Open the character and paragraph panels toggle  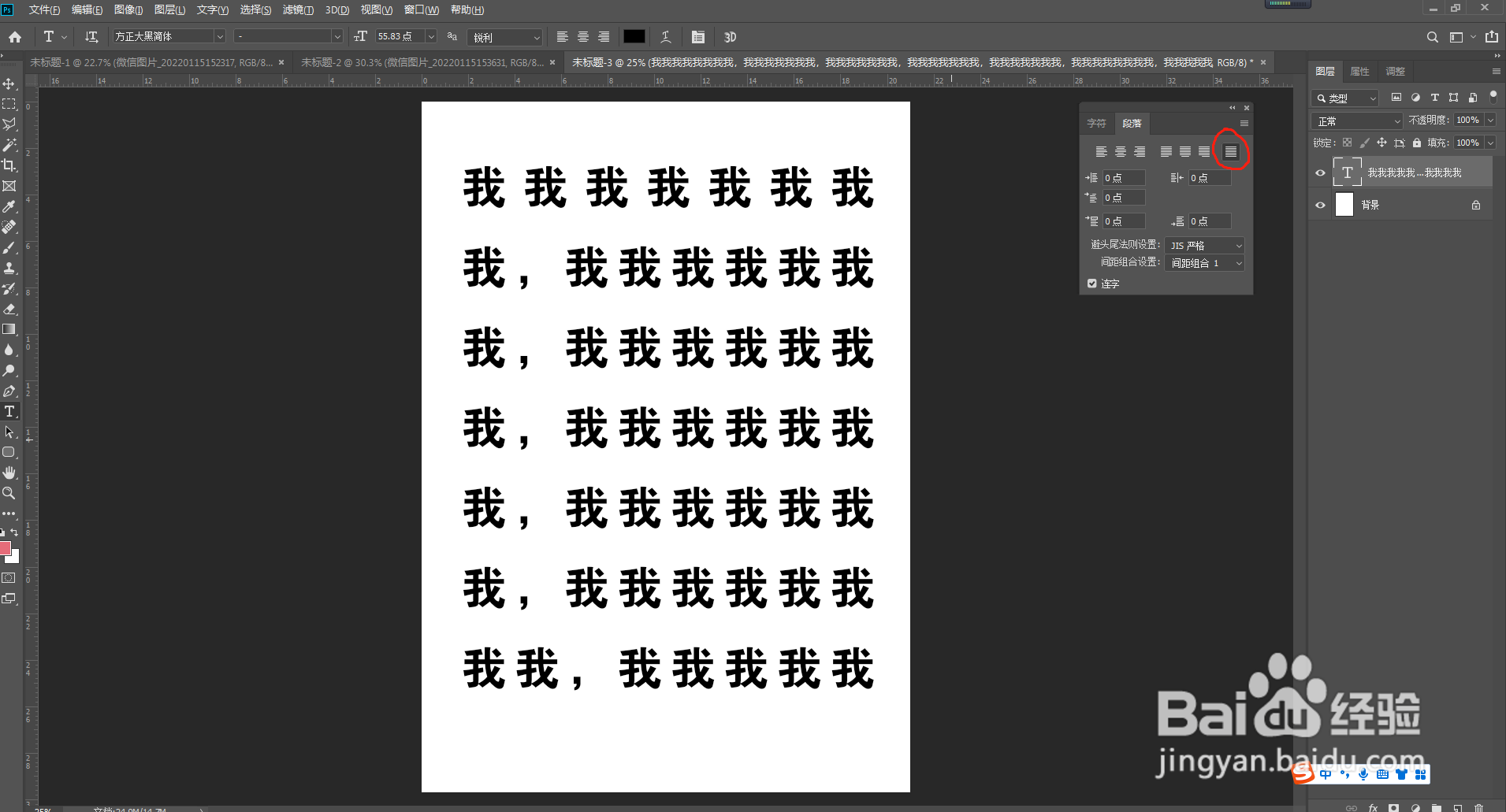[698, 37]
